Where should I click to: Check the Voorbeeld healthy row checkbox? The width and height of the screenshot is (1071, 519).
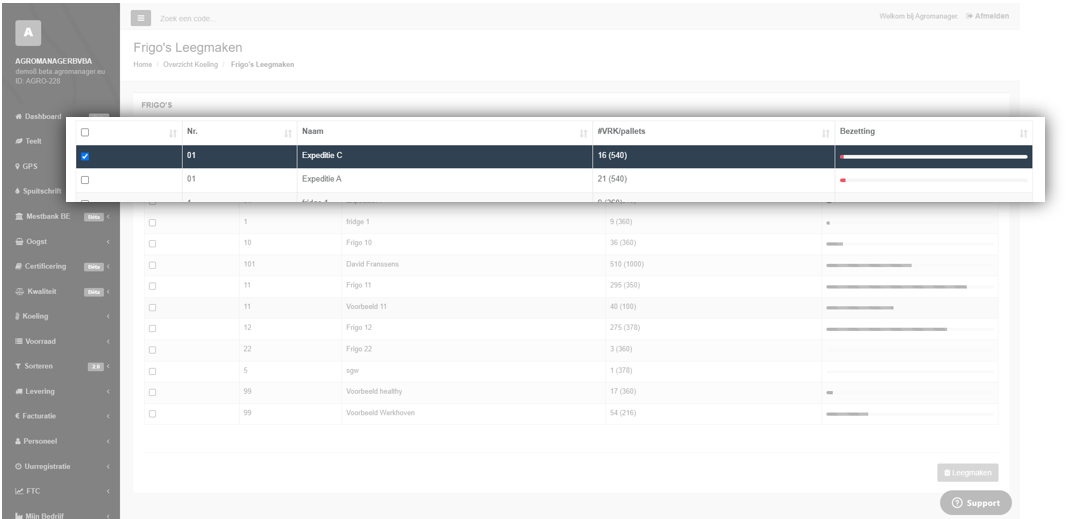point(152,393)
